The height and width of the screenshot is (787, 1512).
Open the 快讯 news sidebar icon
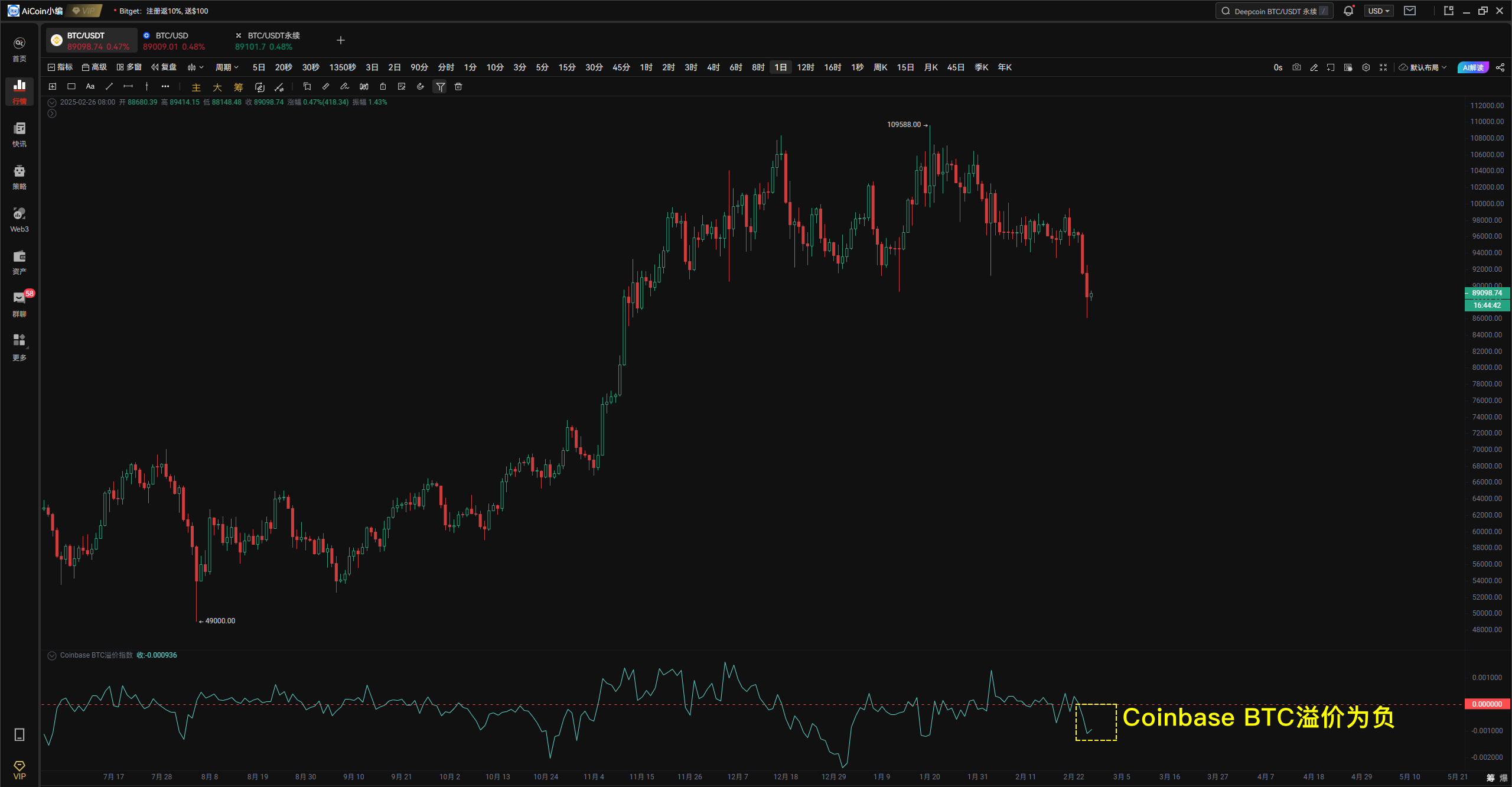click(19, 135)
